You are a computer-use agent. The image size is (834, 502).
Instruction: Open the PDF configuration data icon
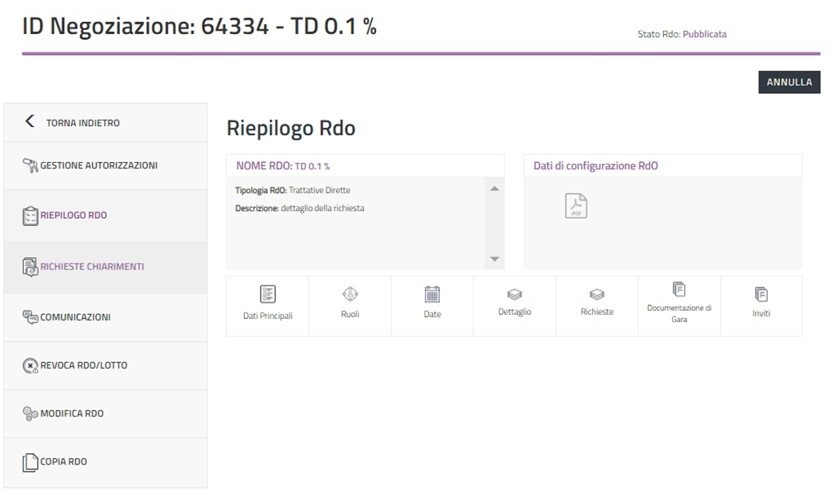(x=577, y=205)
